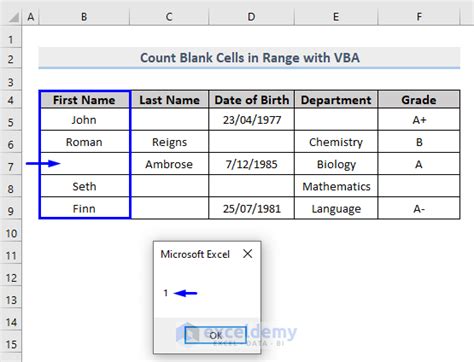Click OK in the Microsoft Excel dialog

[216, 335]
